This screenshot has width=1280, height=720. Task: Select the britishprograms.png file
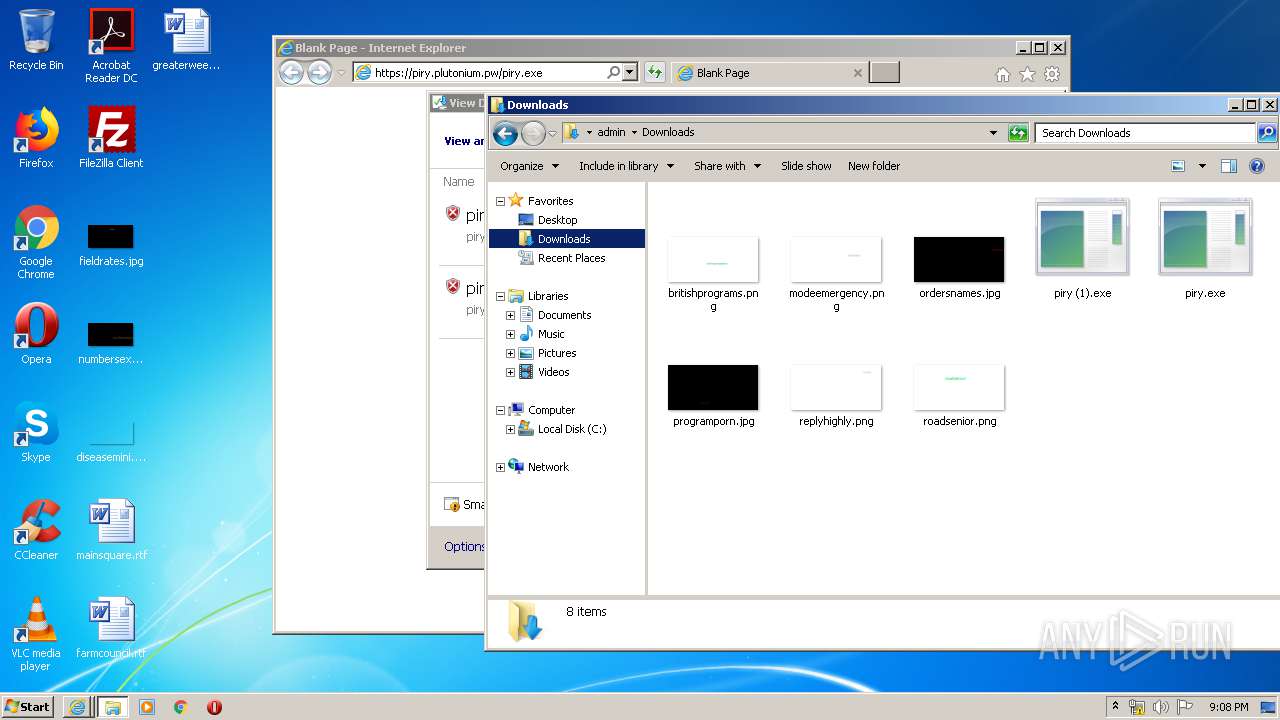point(713,273)
